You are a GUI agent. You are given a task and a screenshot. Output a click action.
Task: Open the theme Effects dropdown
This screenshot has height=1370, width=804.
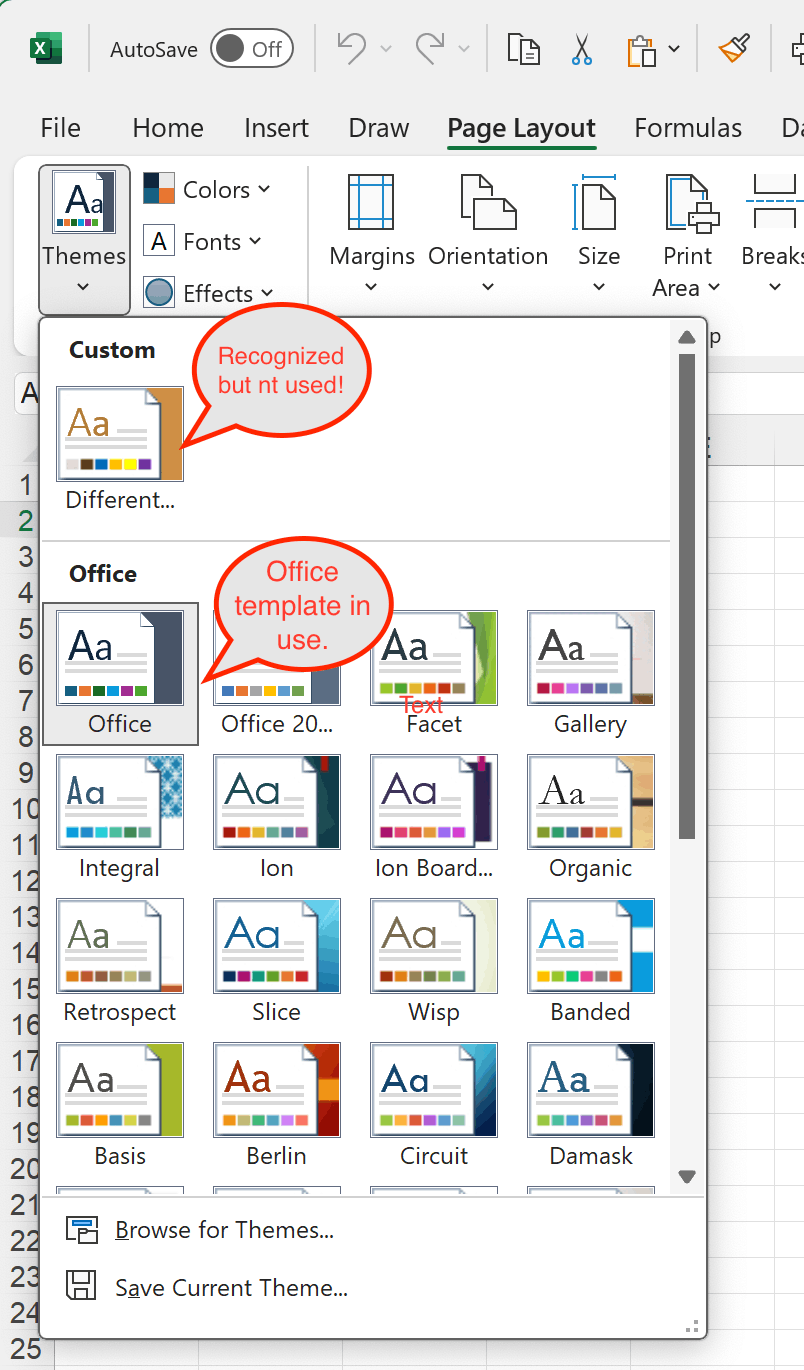(209, 293)
